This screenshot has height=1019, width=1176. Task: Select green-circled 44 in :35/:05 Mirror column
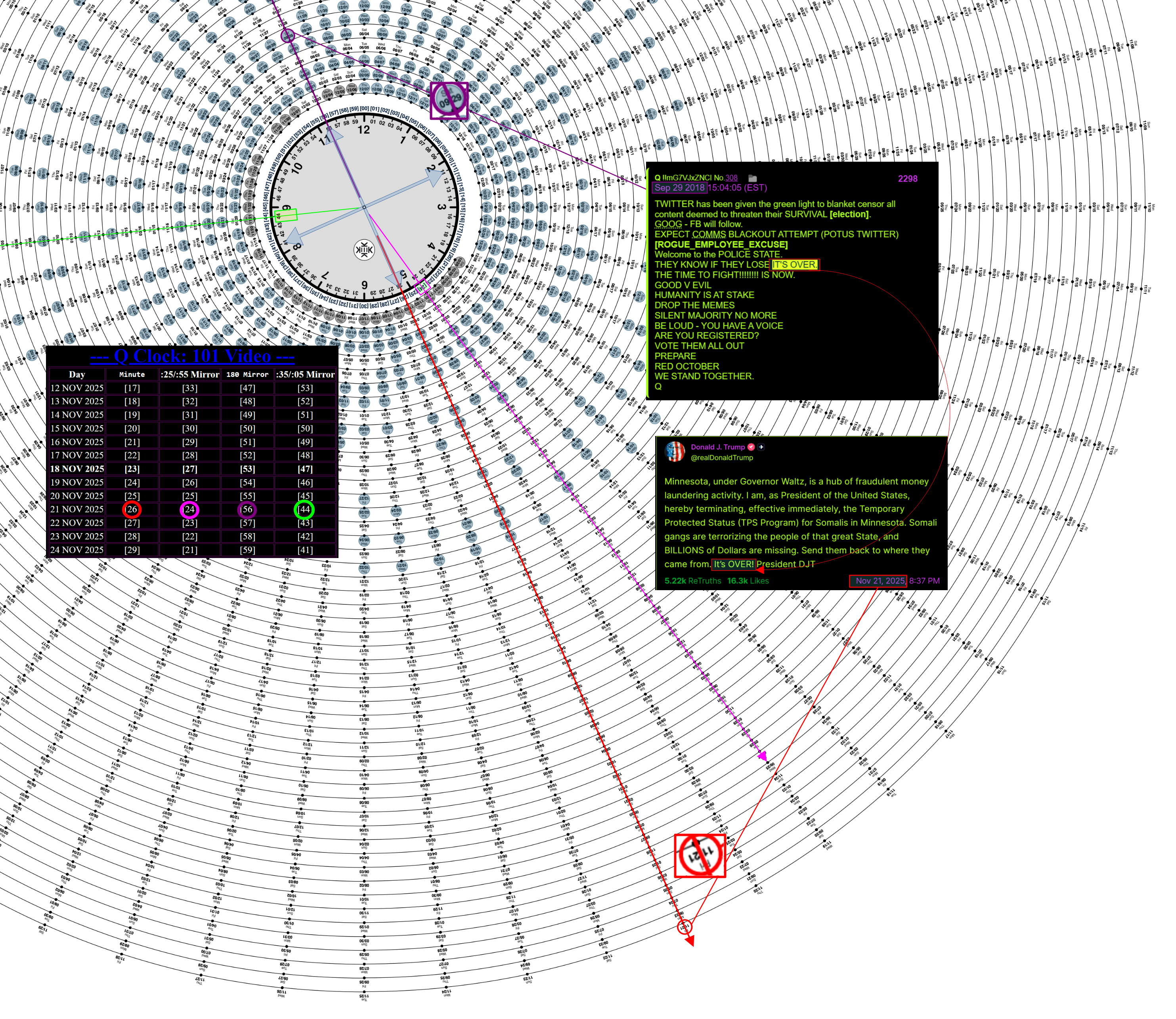pyautogui.click(x=304, y=510)
